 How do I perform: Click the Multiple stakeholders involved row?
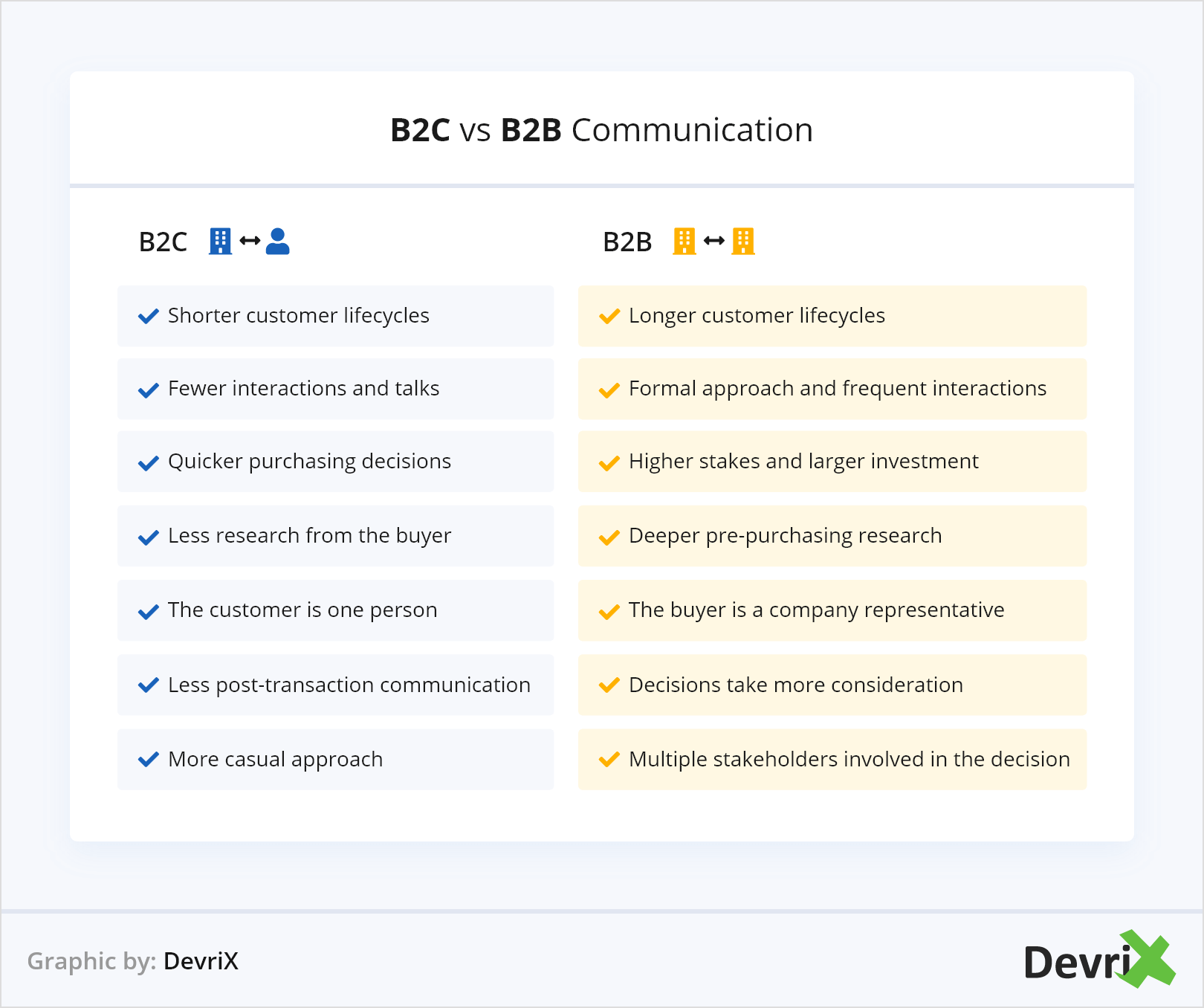(x=832, y=759)
